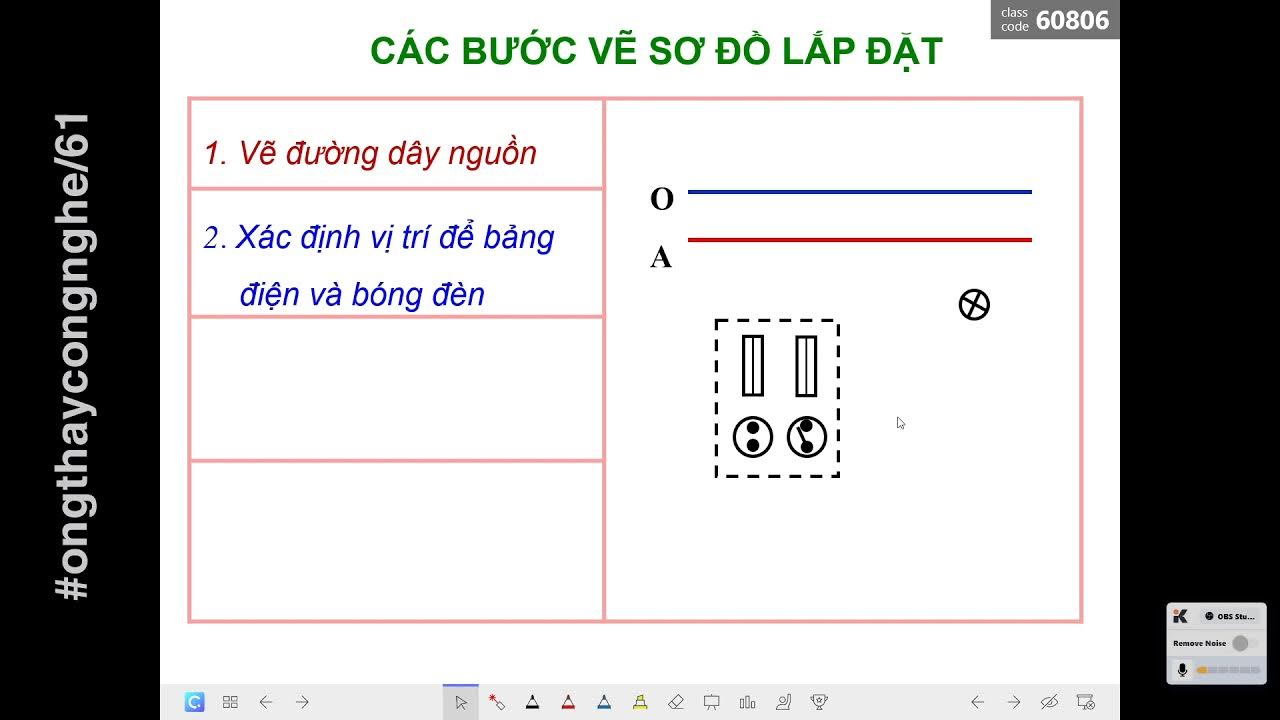Click the text 'Xác định vị trí để bảng'
The height and width of the screenshot is (720, 1280).
394,238
